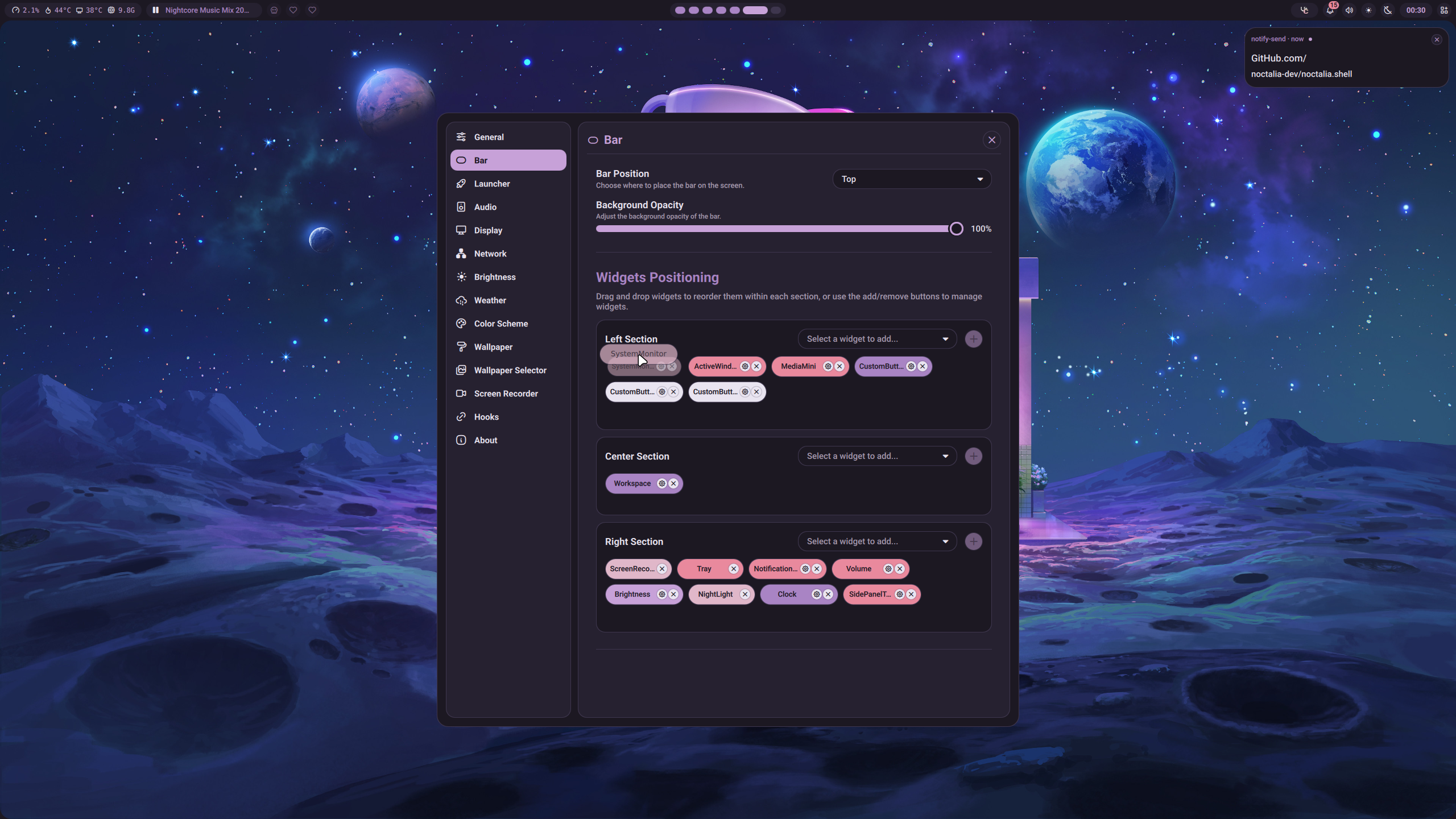Expand Center Section widget selector dropdown

(877, 456)
